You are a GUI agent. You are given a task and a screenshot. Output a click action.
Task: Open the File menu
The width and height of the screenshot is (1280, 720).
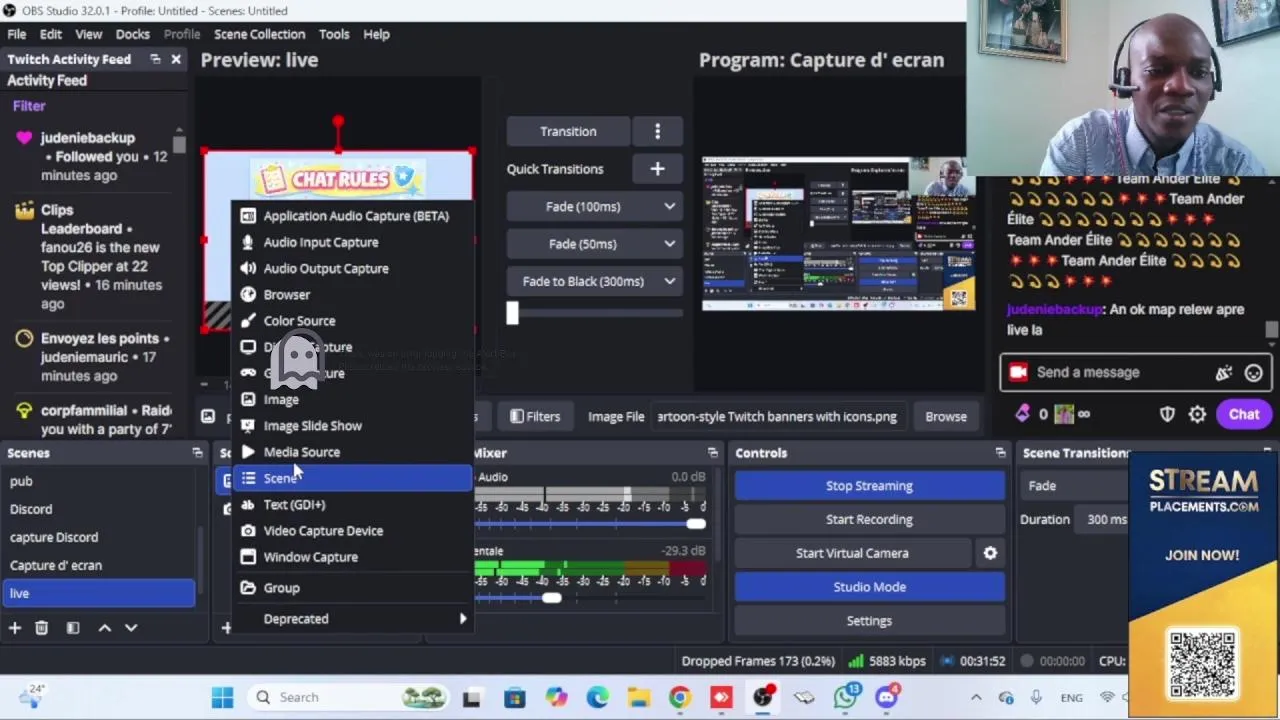17,34
